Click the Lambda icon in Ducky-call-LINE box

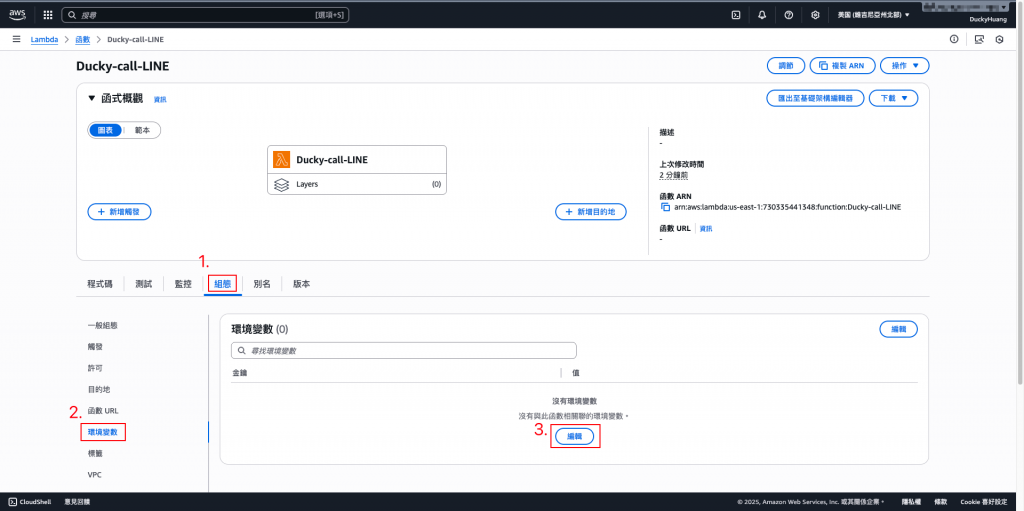282,159
